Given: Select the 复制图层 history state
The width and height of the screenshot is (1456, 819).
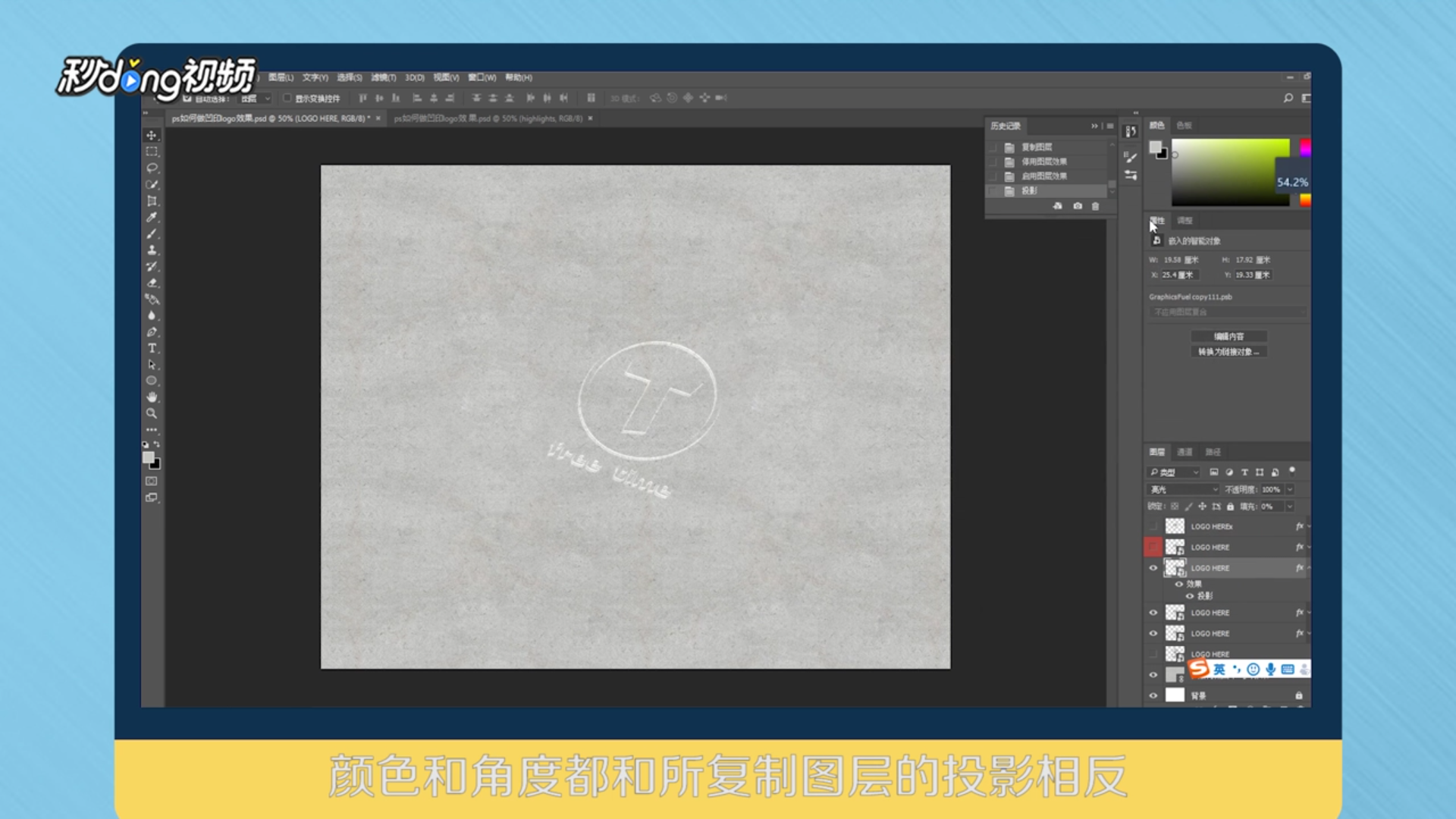Looking at the screenshot, I should tap(1050, 147).
